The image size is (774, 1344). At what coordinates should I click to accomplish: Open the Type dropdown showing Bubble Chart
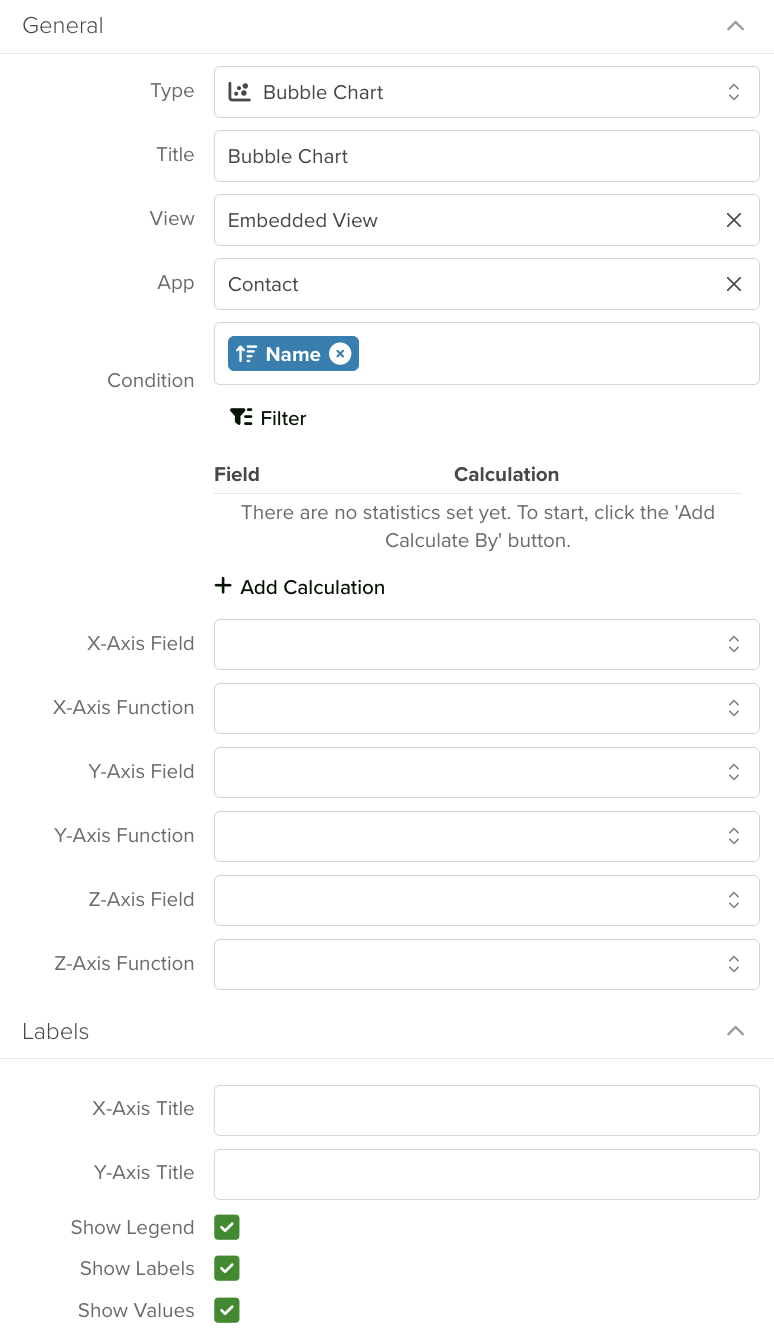click(487, 92)
